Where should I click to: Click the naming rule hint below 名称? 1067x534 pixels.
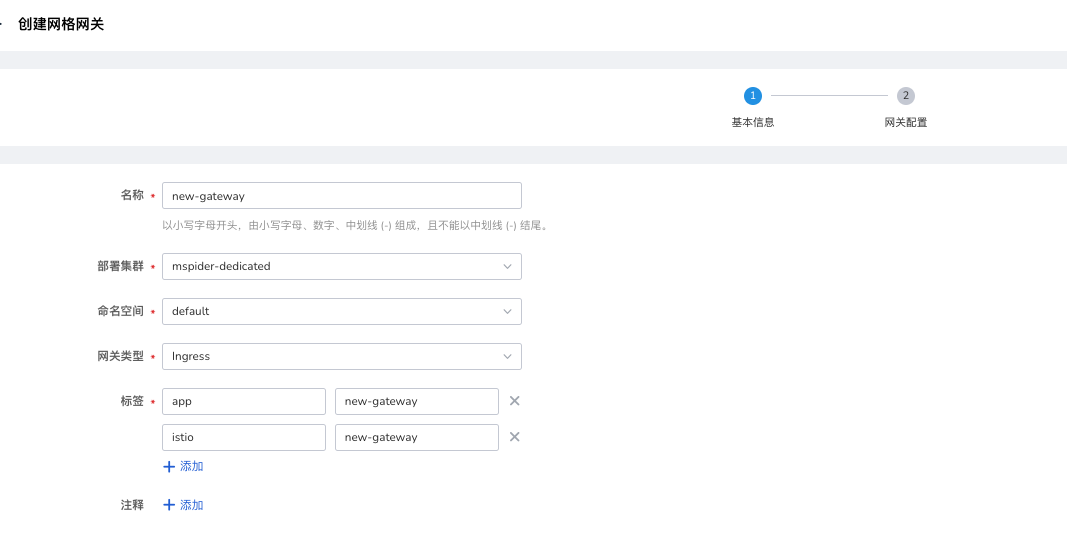tap(354, 226)
